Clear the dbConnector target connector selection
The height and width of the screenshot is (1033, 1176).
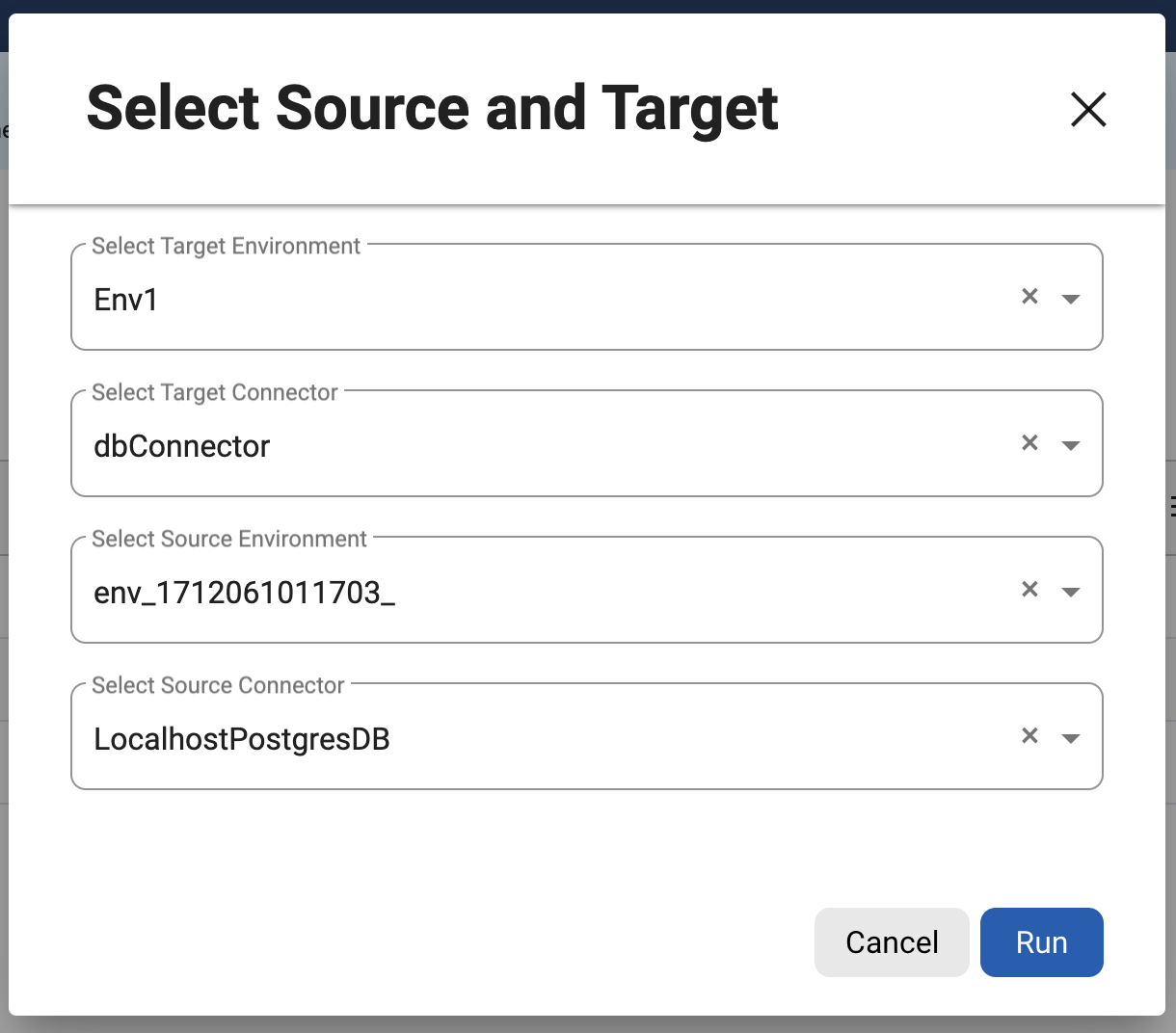pos(1029,443)
